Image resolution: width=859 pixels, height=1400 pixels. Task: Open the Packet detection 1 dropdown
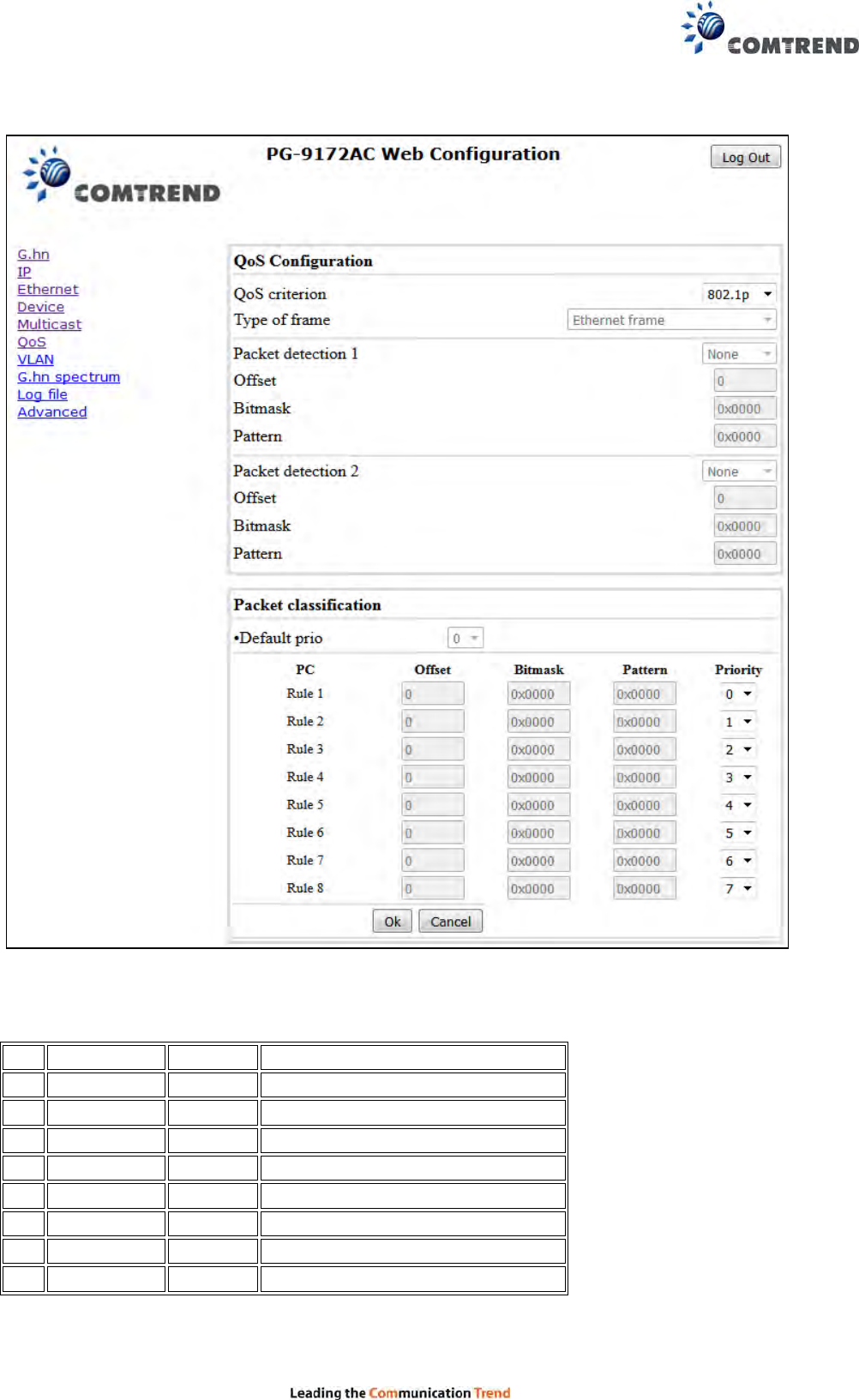click(739, 354)
